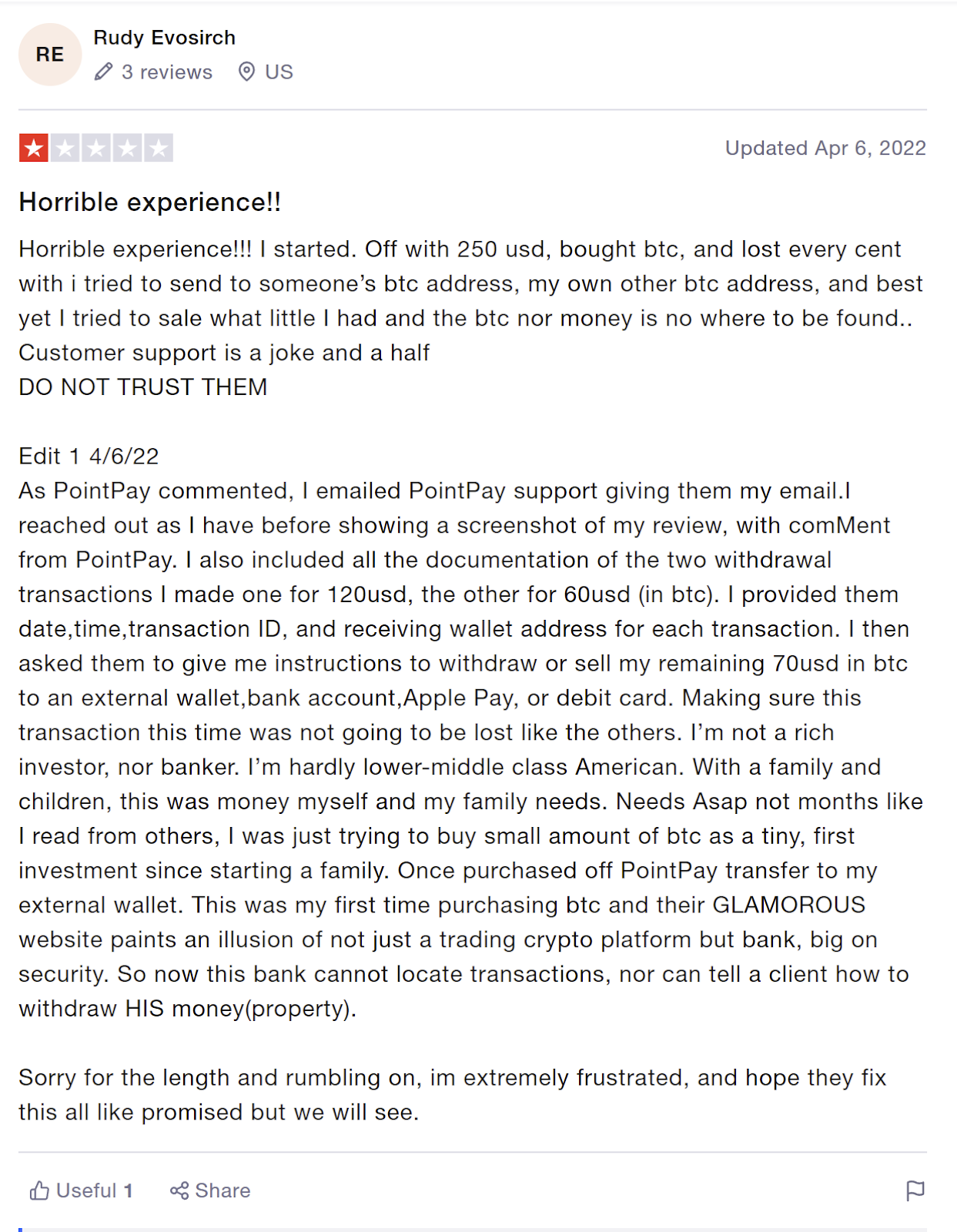957x1232 pixels.
Task: Click the Updated Apr 6, 2022 date
Action: pos(825,148)
